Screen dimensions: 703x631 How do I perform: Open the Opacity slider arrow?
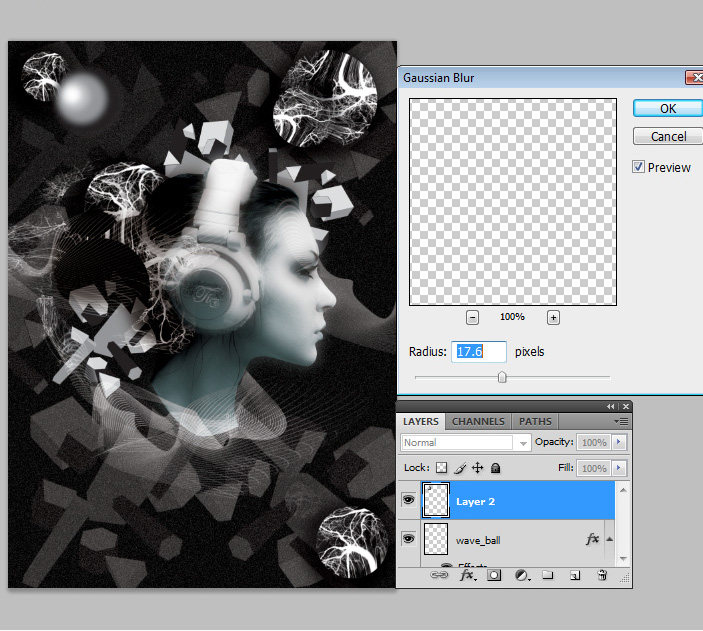pyautogui.click(x=620, y=442)
